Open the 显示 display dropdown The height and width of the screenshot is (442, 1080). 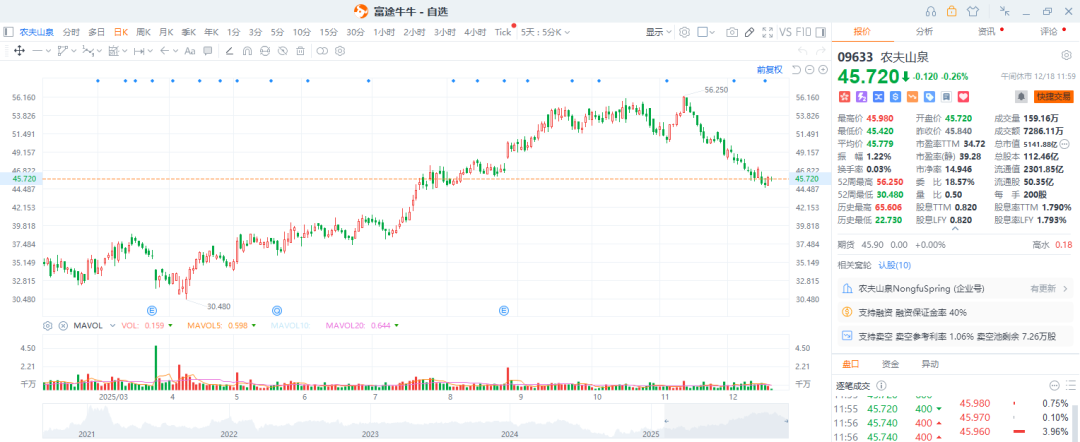coord(658,32)
